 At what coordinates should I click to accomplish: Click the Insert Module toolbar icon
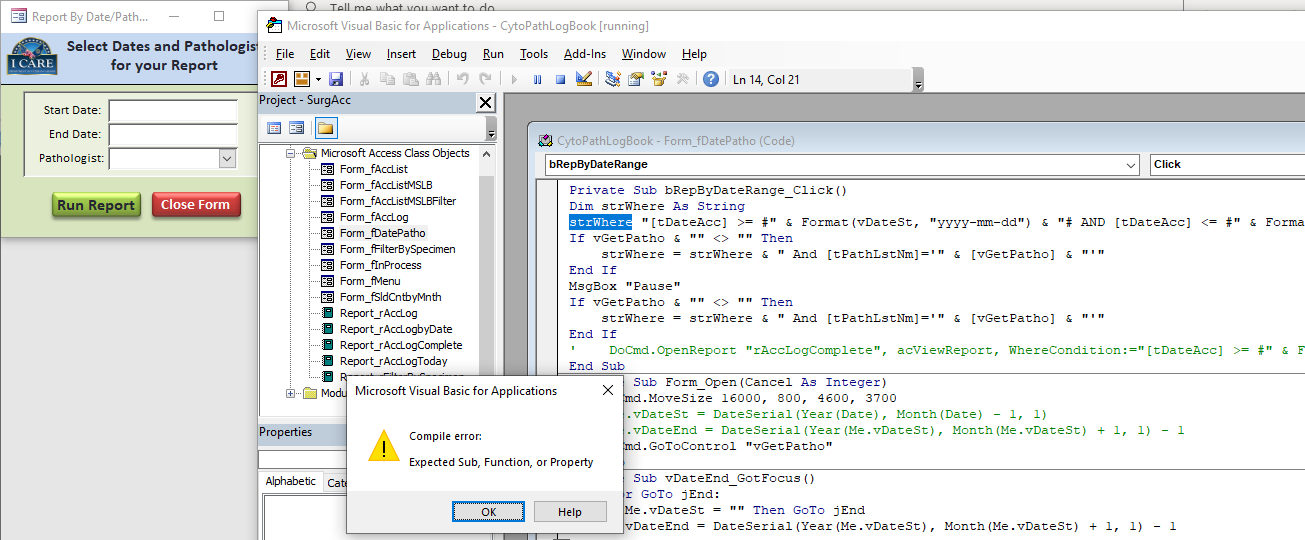point(301,79)
